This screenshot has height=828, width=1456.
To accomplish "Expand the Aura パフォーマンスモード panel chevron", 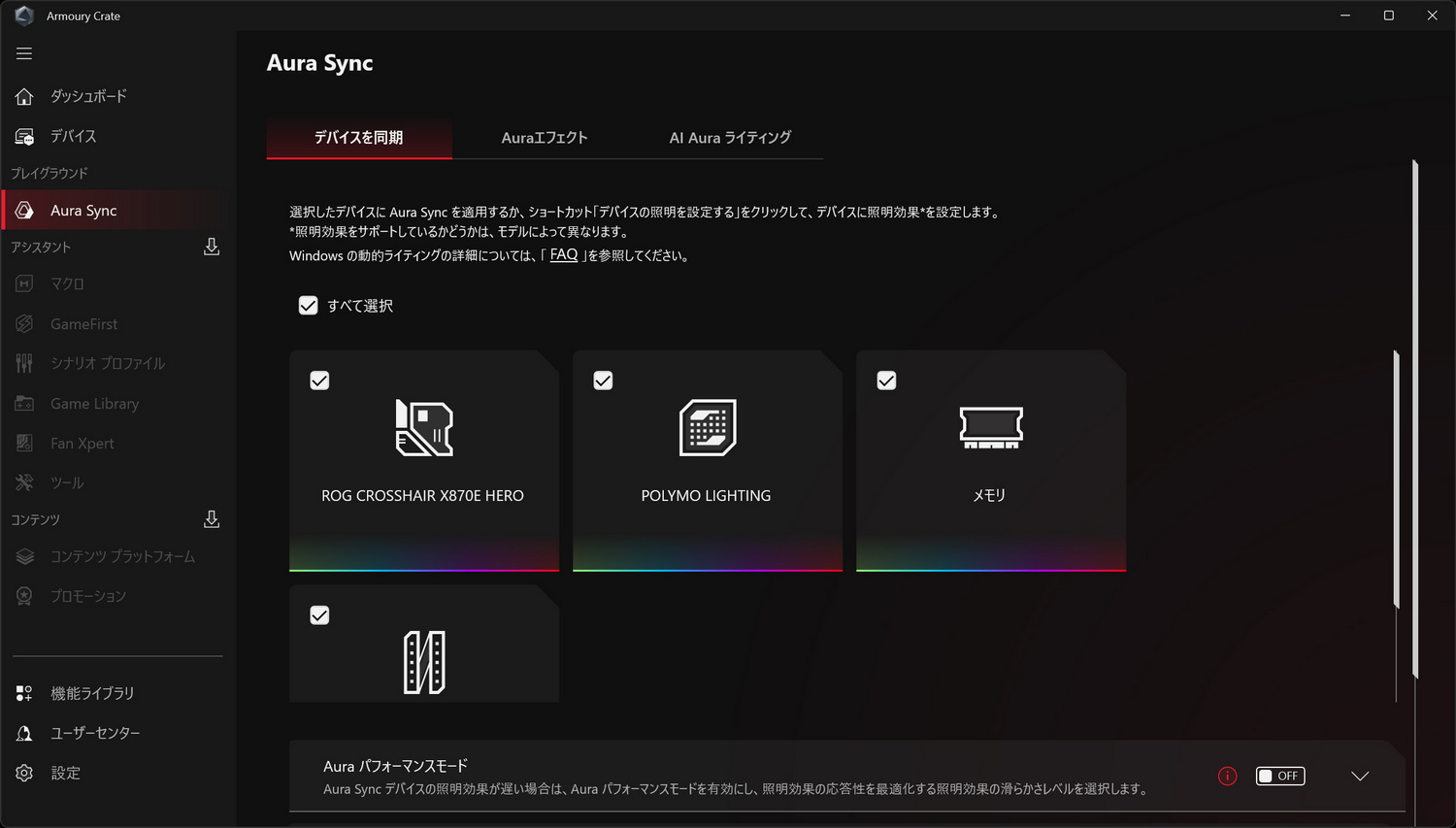I will point(1358,776).
